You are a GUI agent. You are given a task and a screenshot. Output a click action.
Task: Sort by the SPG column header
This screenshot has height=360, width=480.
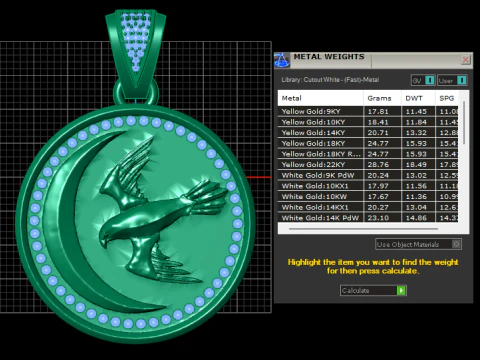(447, 98)
